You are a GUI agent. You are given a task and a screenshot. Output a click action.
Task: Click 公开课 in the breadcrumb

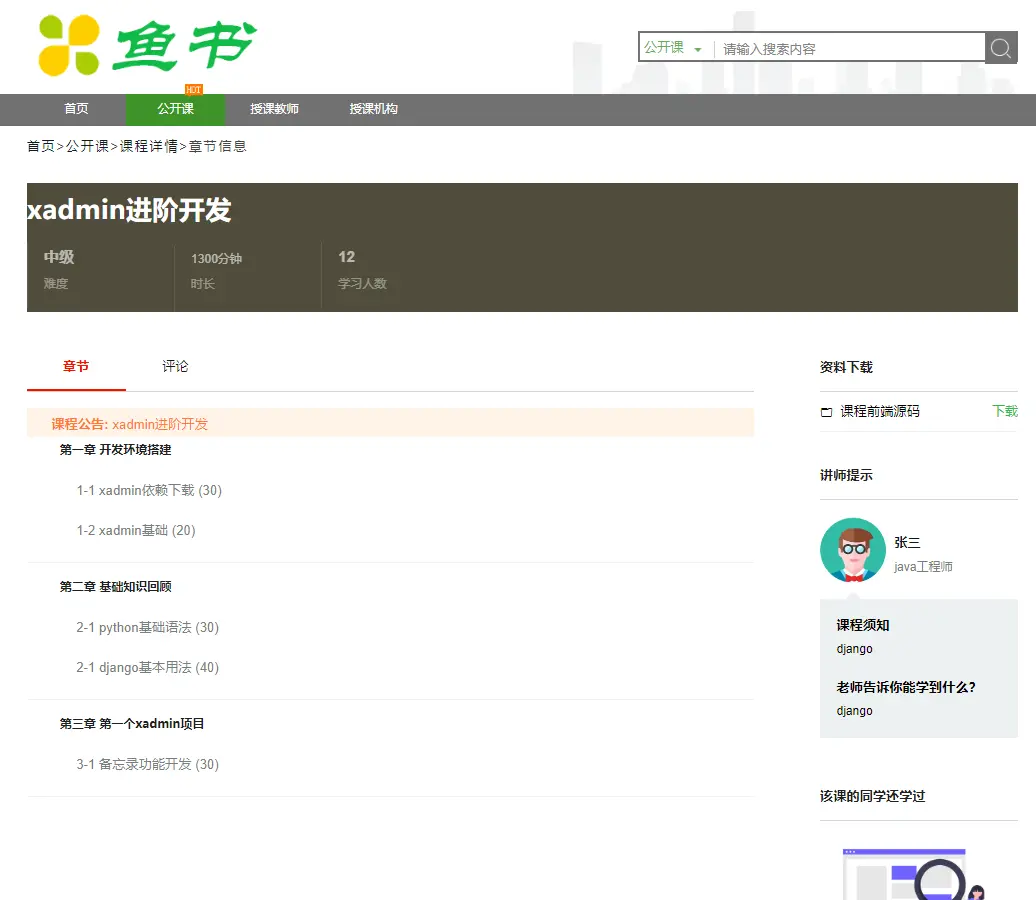coord(87,146)
